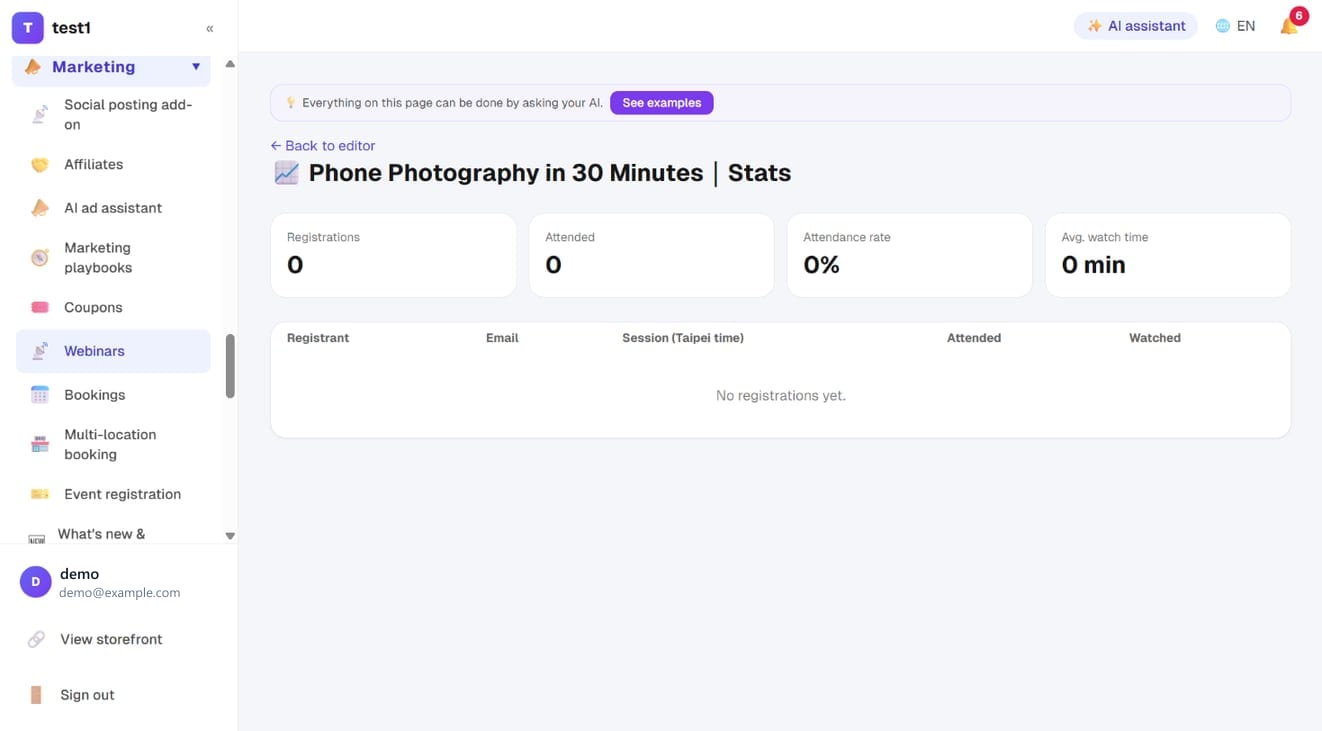Click the Bookings calendar icon
The width and height of the screenshot is (1322, 731).
click(x=40, y=395)
